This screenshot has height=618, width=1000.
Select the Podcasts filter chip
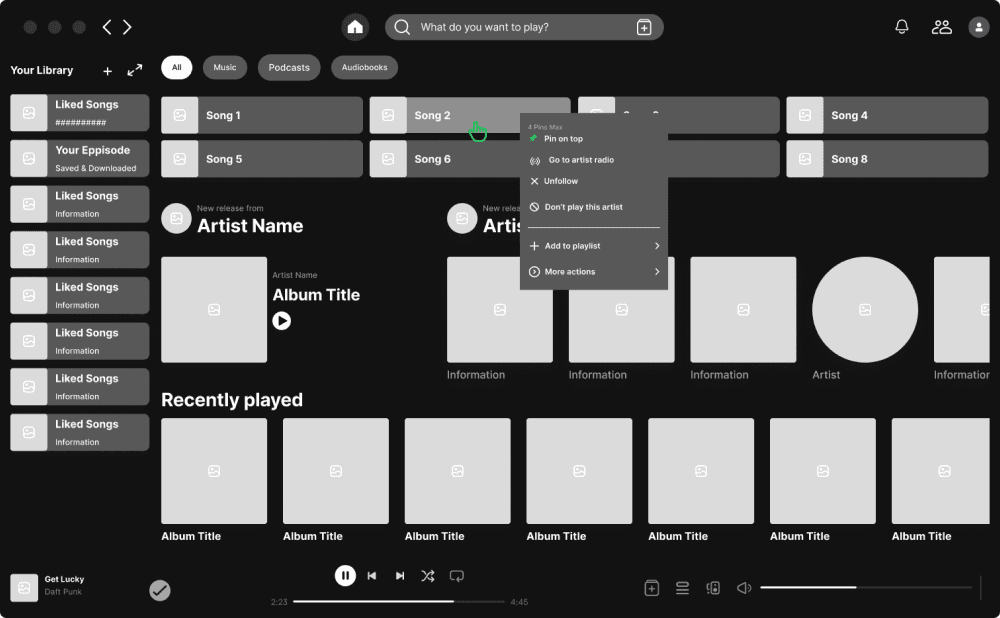(289, 67)
